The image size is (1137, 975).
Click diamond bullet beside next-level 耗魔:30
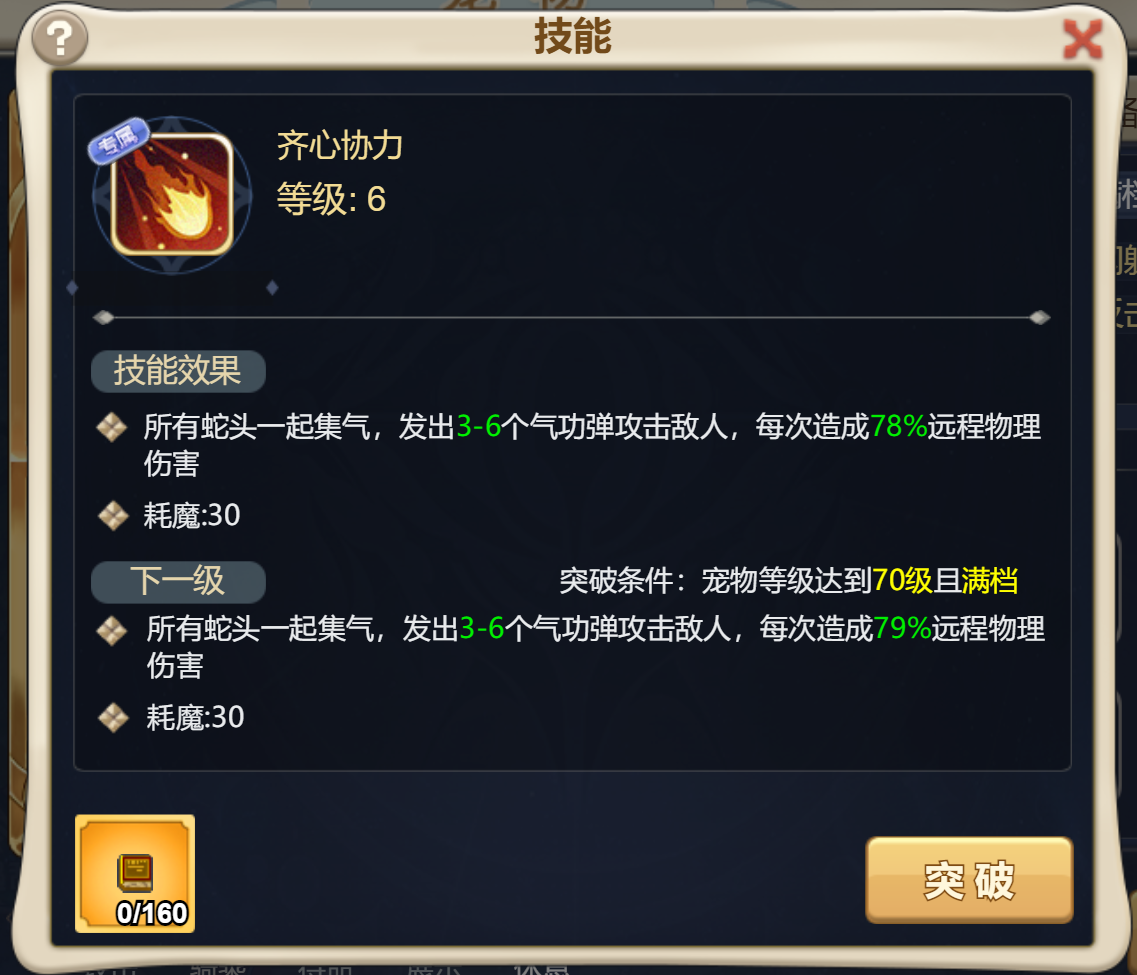click(x=113, y=718)
